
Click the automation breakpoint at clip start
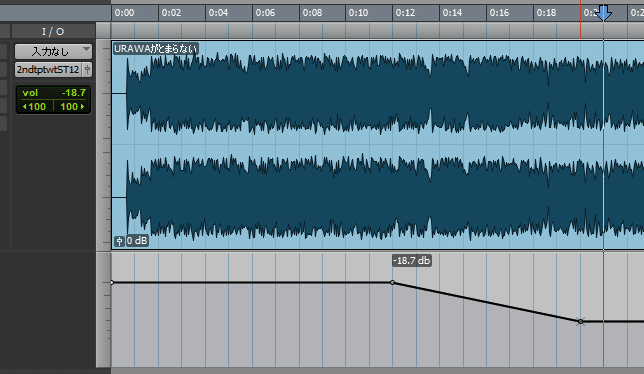(112, 282)
